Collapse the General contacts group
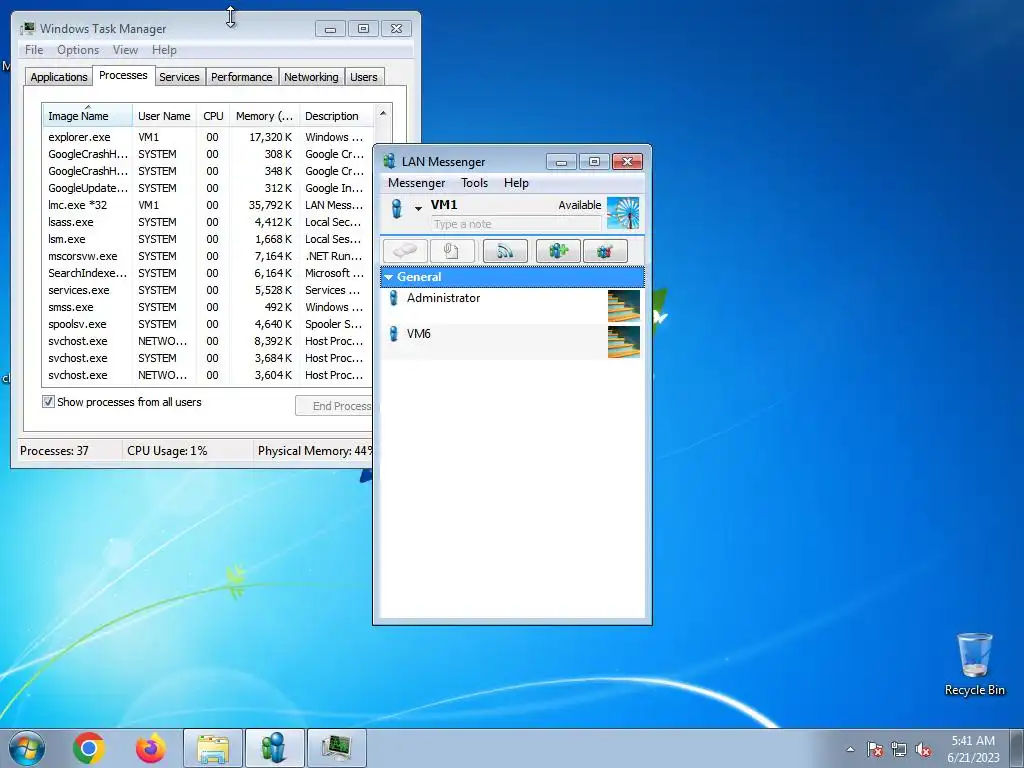The width and height of the screenshot is (1024, 768). click(x=389, y=277)
